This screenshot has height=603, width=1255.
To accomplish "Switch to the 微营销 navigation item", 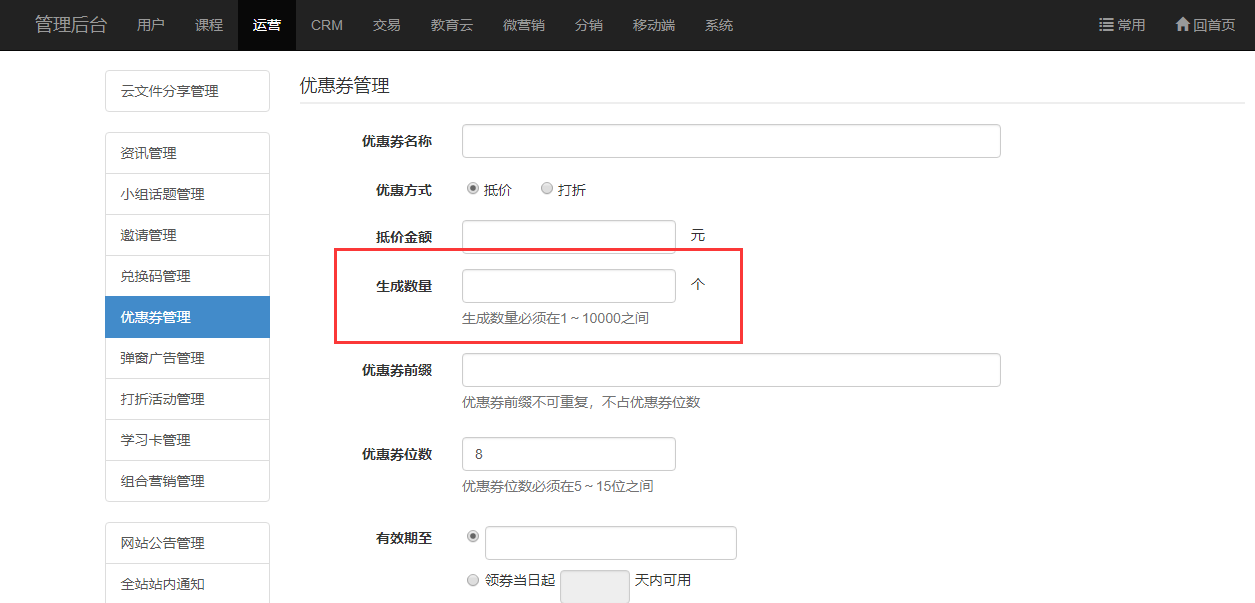I will click(x=524, y=25).
